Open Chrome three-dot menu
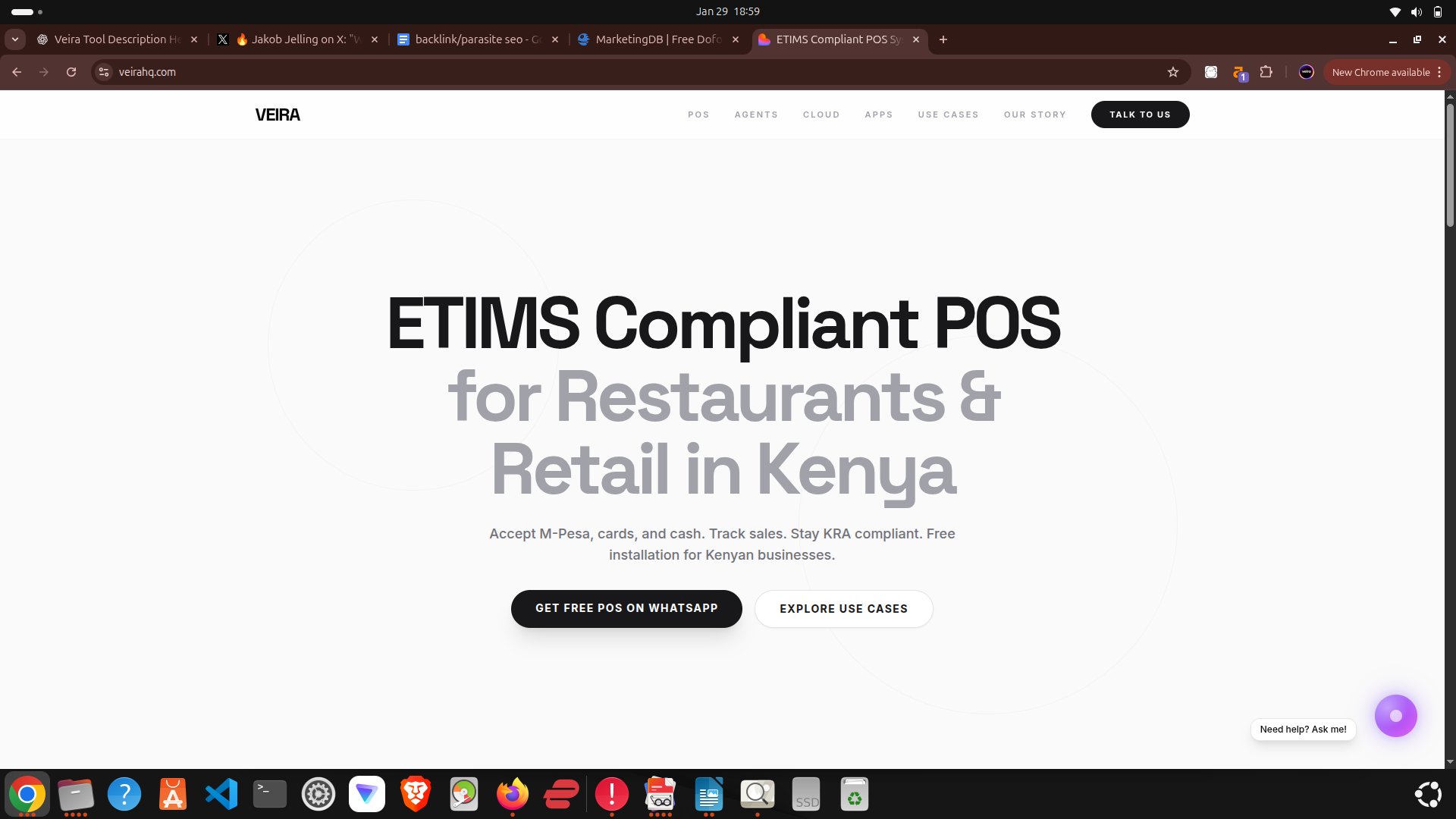This screenshot has width=1456, height=819. point(1439,72)
